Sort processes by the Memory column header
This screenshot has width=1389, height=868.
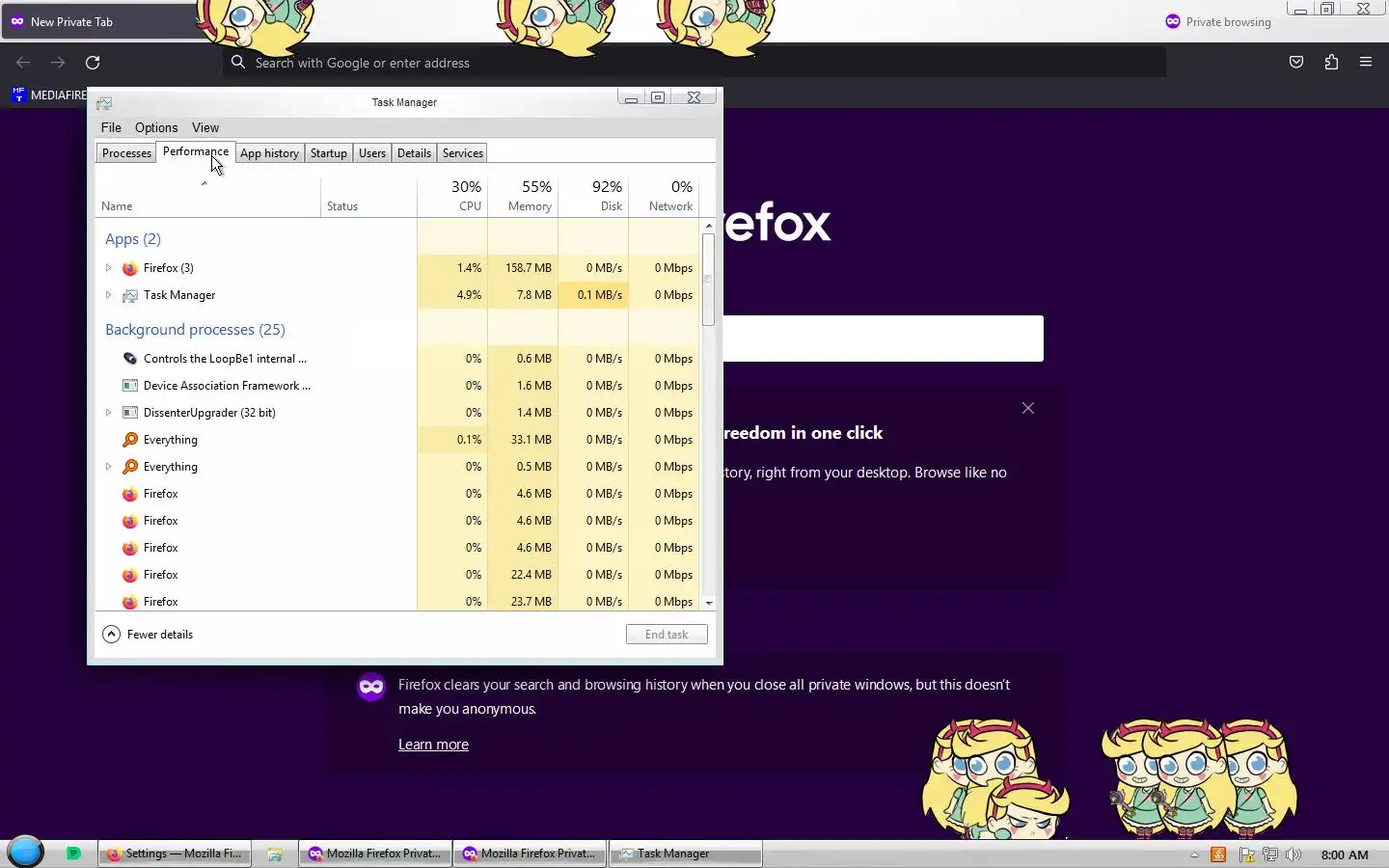click(x=523, y=196)
